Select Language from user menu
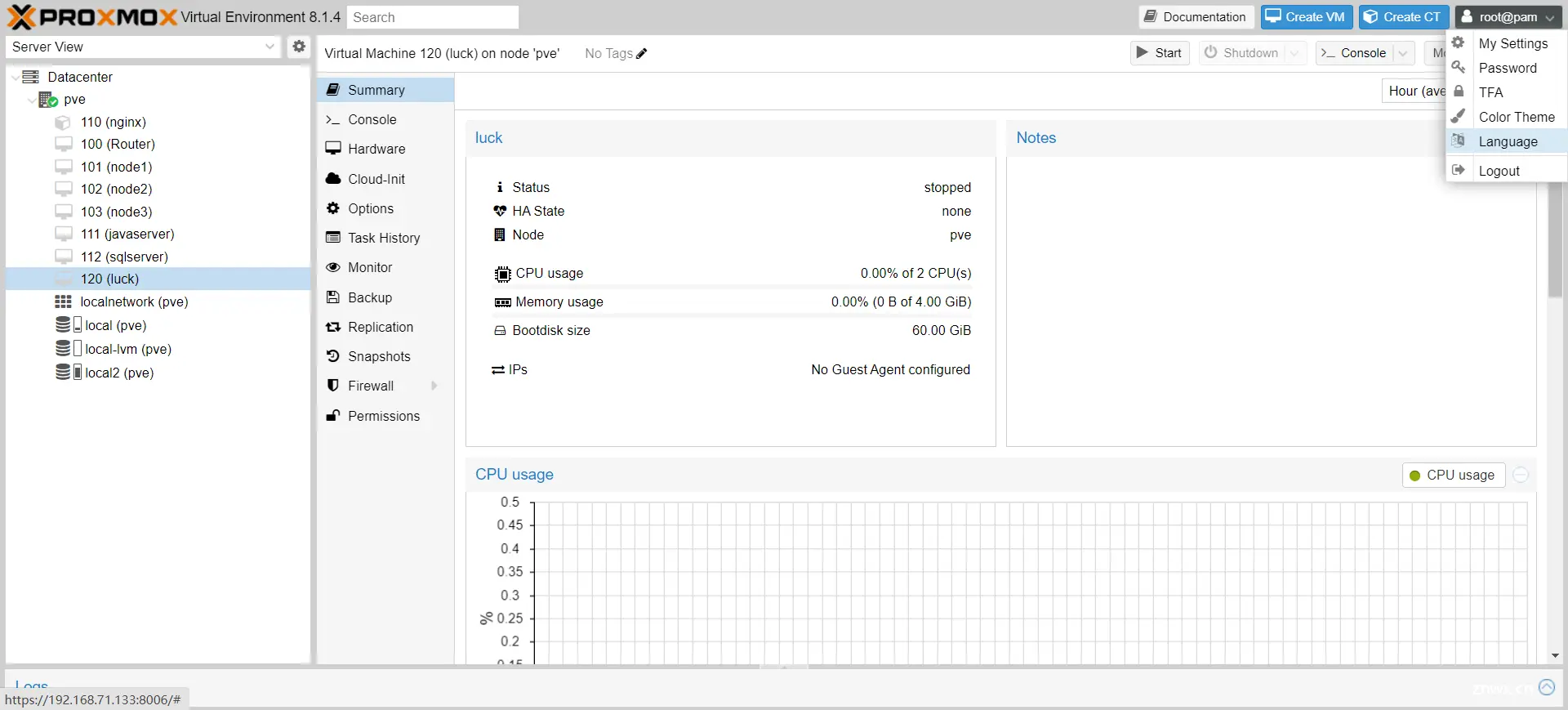The height and width of the screenshot is (710, 1568). tap(1507, 141)
